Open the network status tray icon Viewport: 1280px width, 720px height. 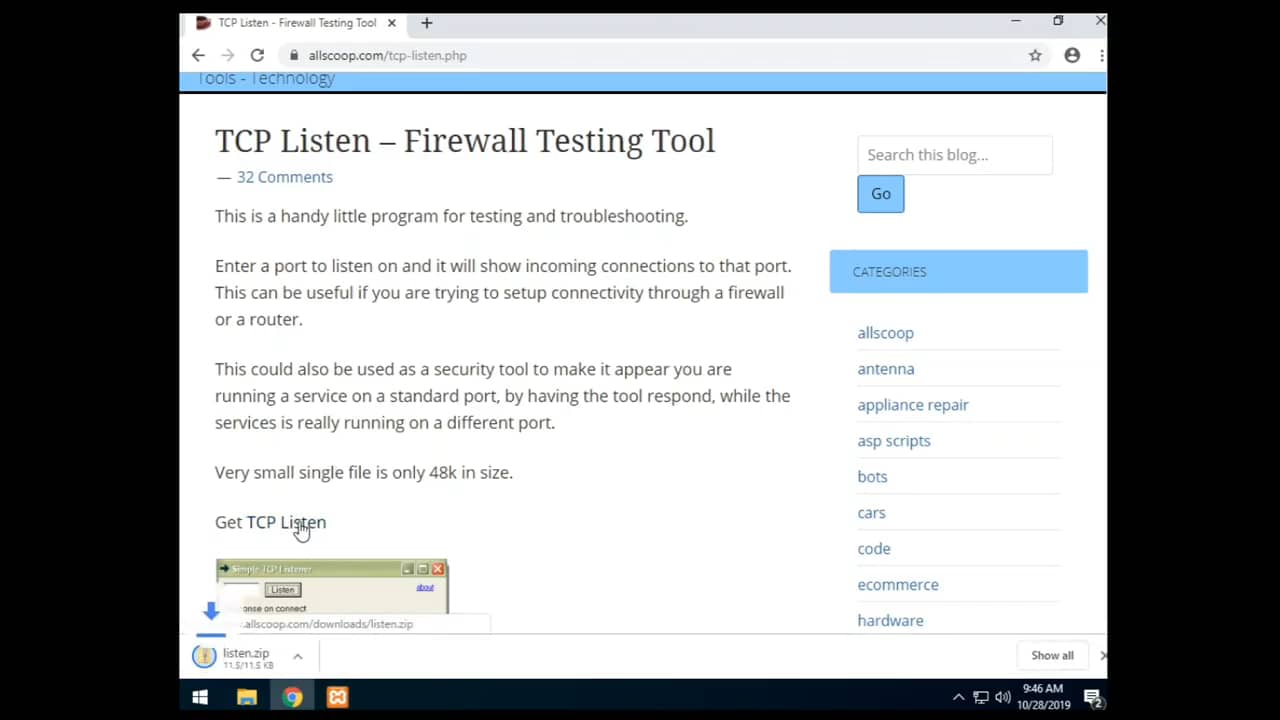click(980, 698)
